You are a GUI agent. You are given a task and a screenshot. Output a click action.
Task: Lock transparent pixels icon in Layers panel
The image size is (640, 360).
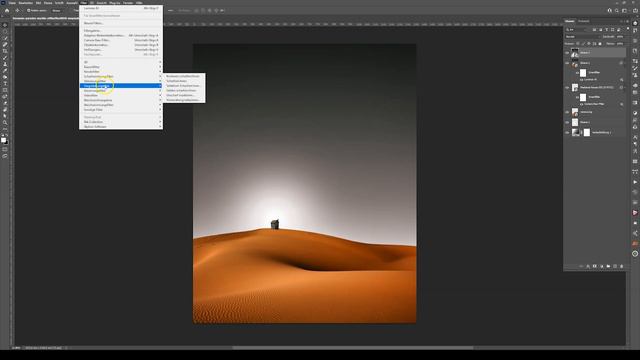coord(578,44)
